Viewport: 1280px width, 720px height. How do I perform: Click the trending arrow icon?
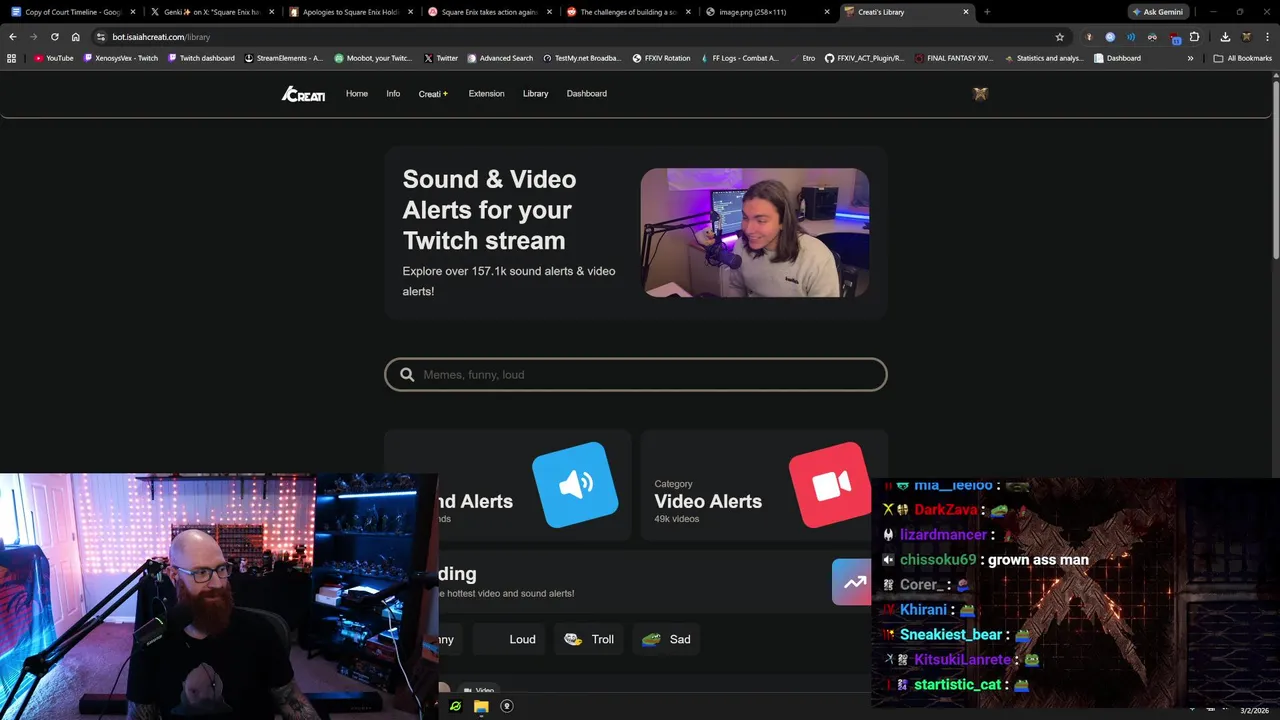tap(853, 582)
